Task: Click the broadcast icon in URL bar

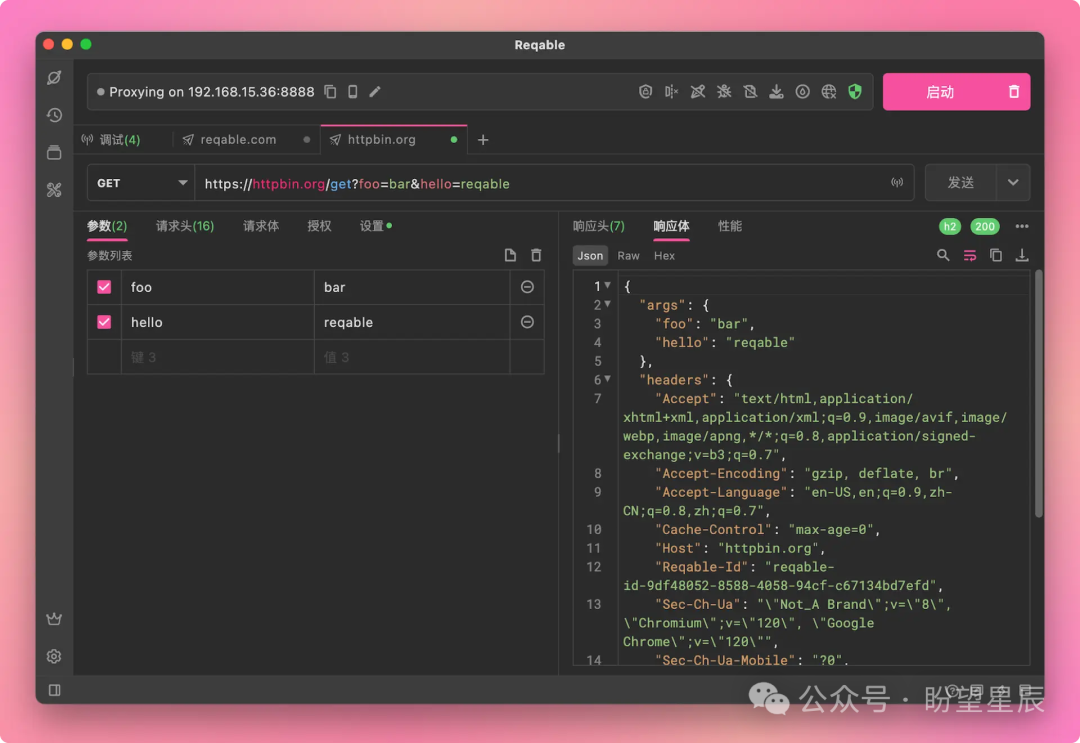Action: [897, 182]
